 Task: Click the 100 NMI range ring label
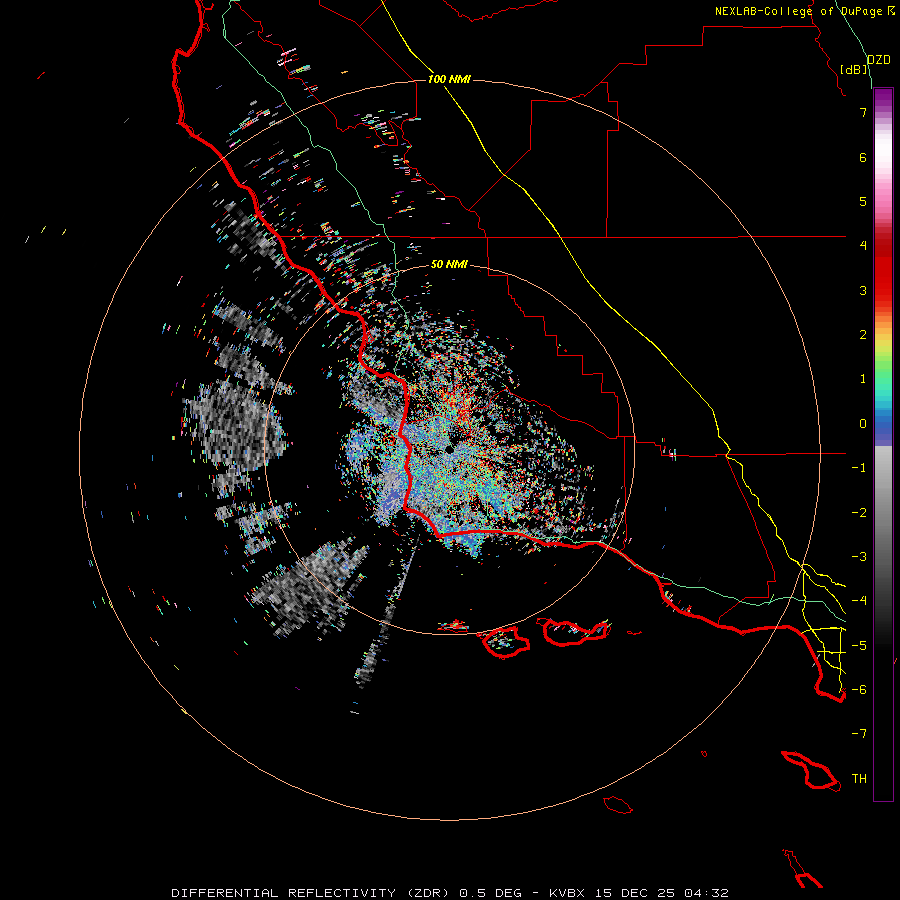(x=449, y=79)
